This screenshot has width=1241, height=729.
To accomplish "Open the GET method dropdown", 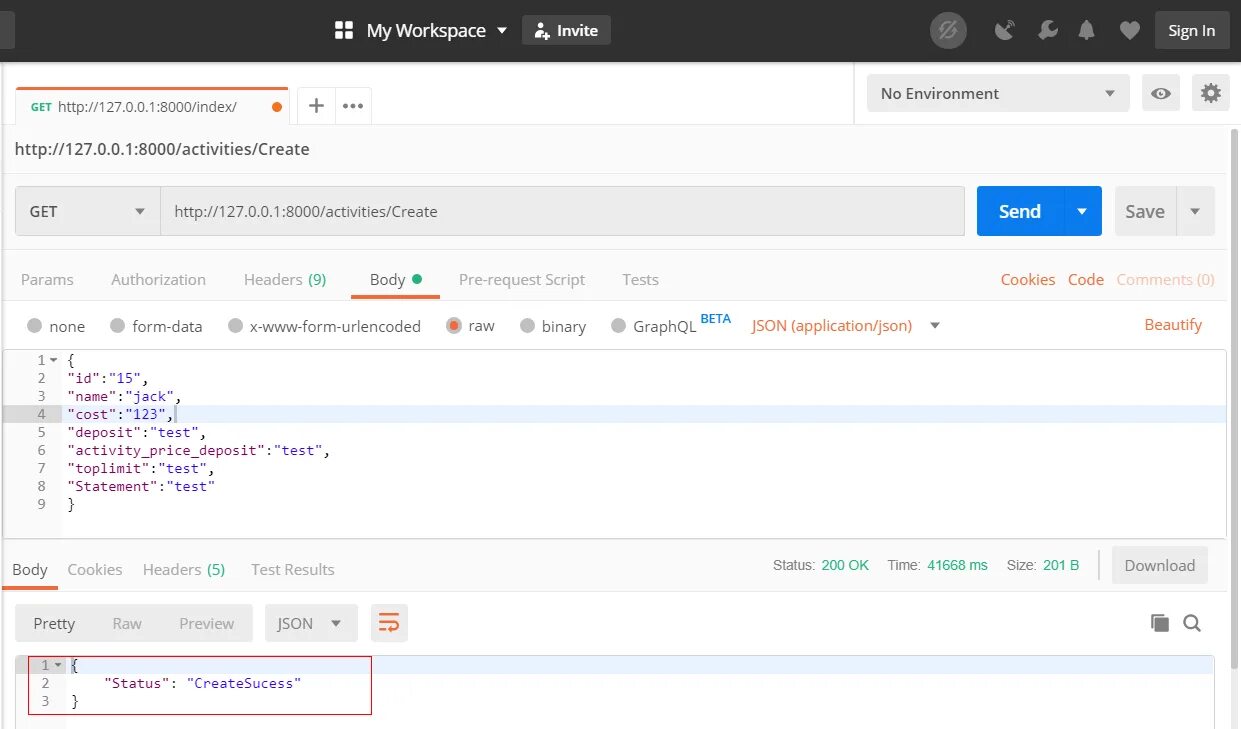I will click(87, 211).
